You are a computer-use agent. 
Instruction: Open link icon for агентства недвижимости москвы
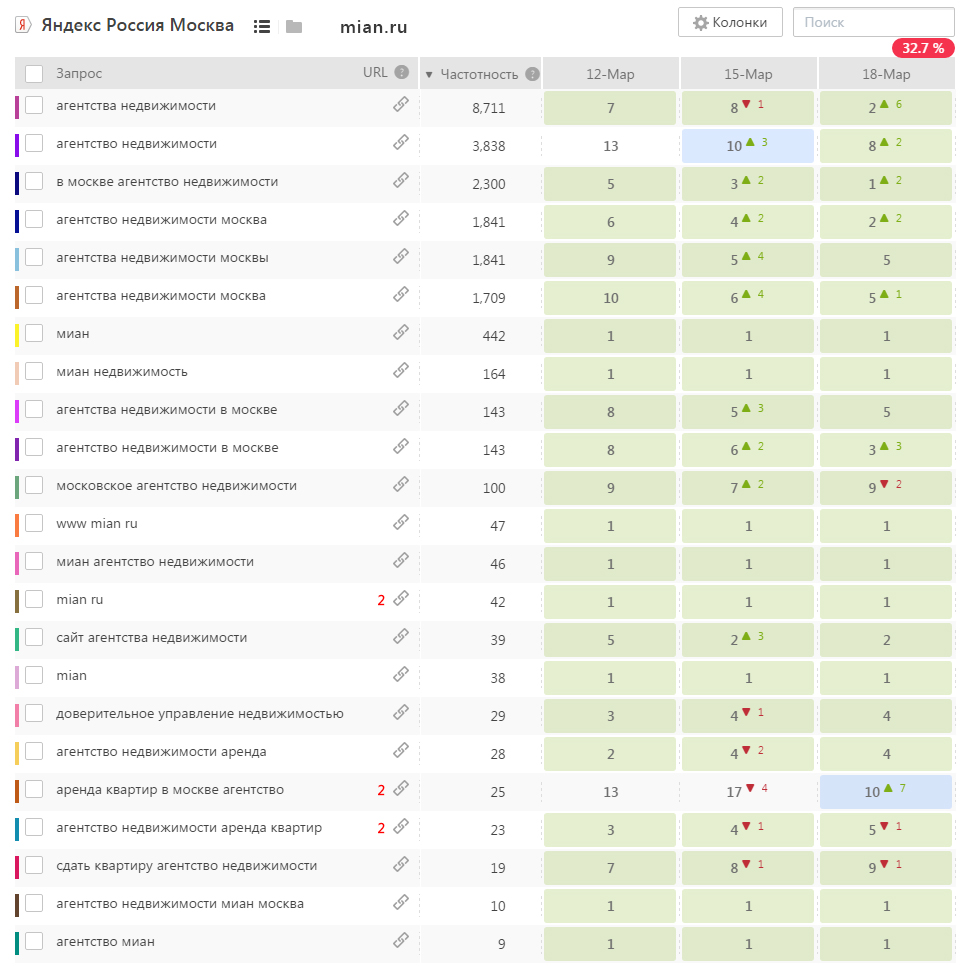point(401,256)
